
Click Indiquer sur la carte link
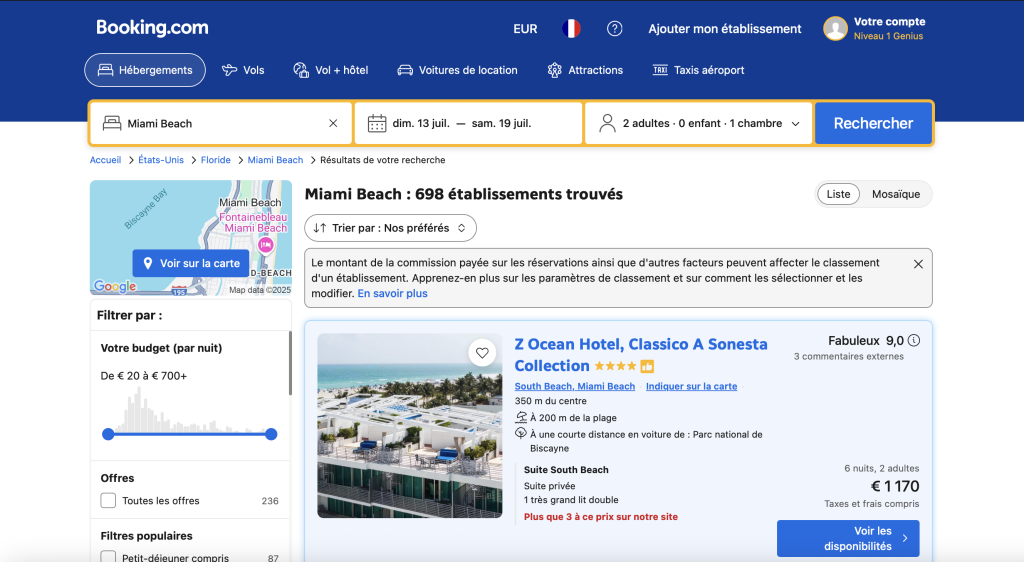(x=692, y=386)
